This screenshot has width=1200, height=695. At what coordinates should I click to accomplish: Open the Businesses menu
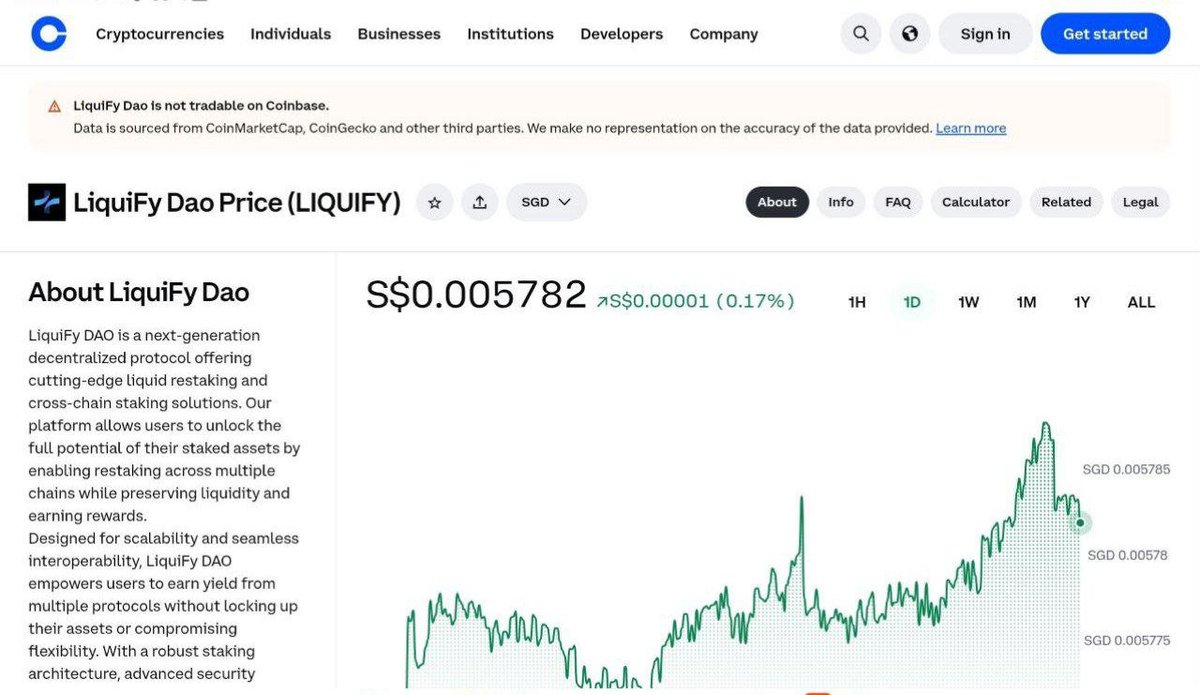click(399, 34)
